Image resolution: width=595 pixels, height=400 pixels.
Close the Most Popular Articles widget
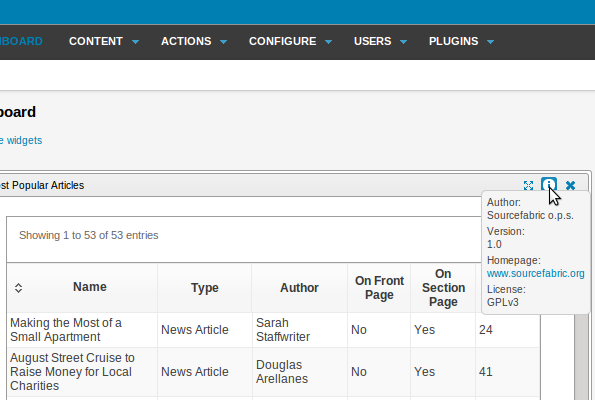coord(570,185)
